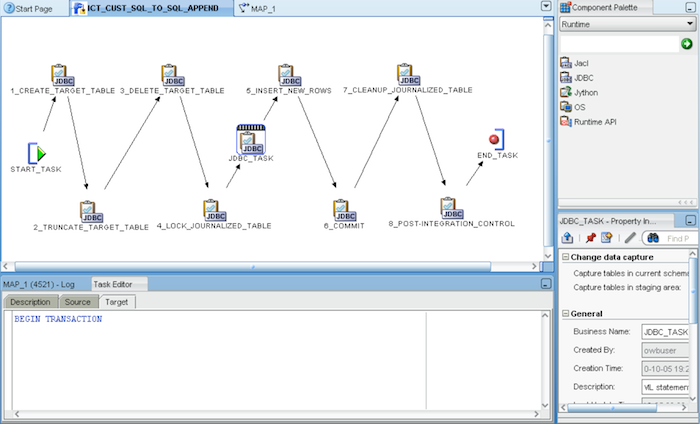Switch to the Description sub-tab

(x=30, y=302)
